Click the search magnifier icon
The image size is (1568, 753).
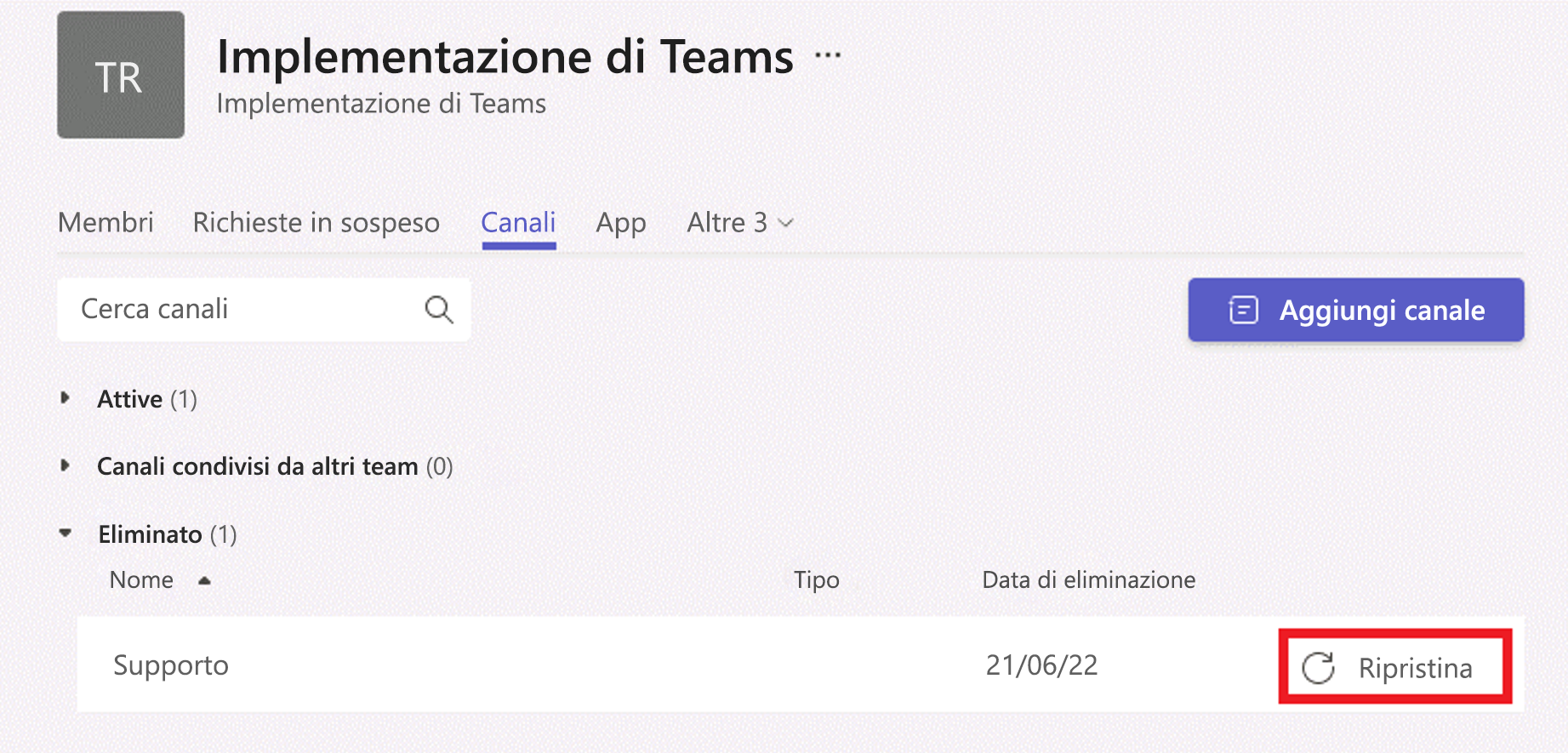(439, 310)
